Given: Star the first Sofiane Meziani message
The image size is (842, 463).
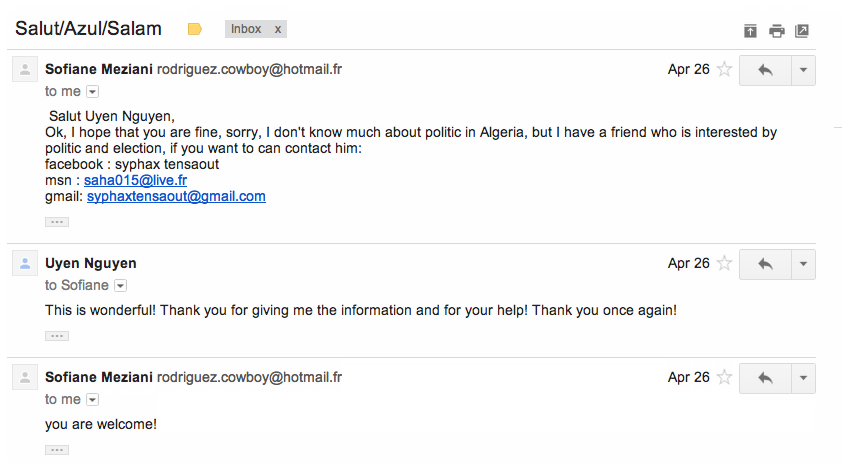Looking at the screenshot, I should pyautogui.click(x=725, y=70).
